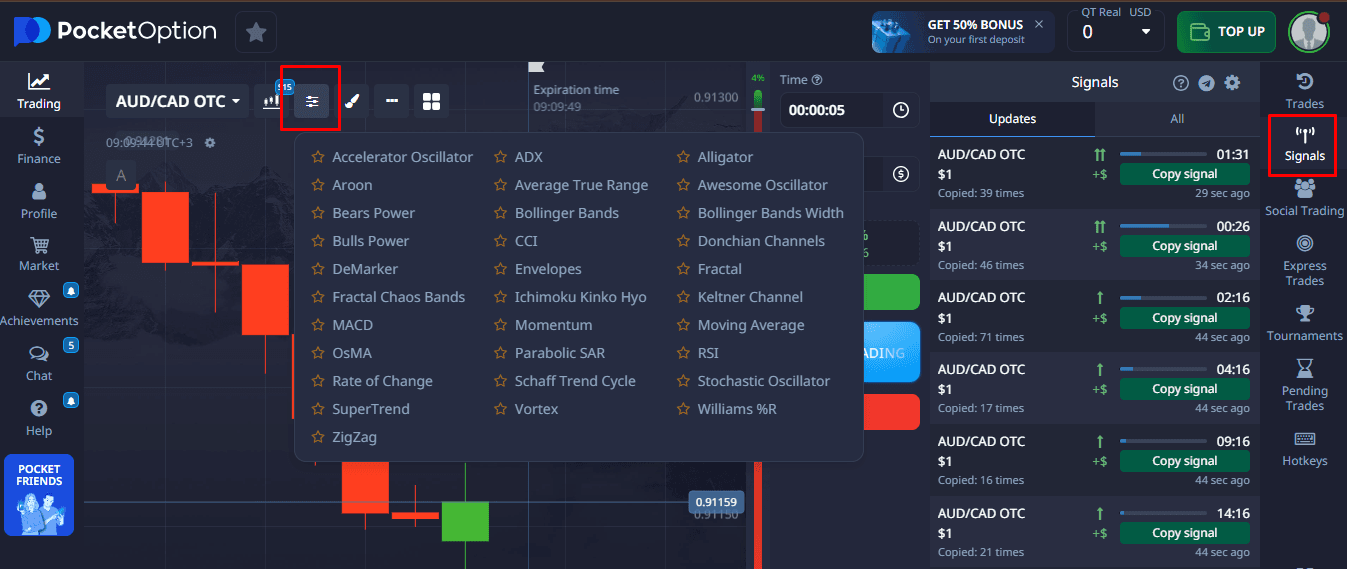
Task: Open chart time zone gear icon
Action: (x=210, y=143)
